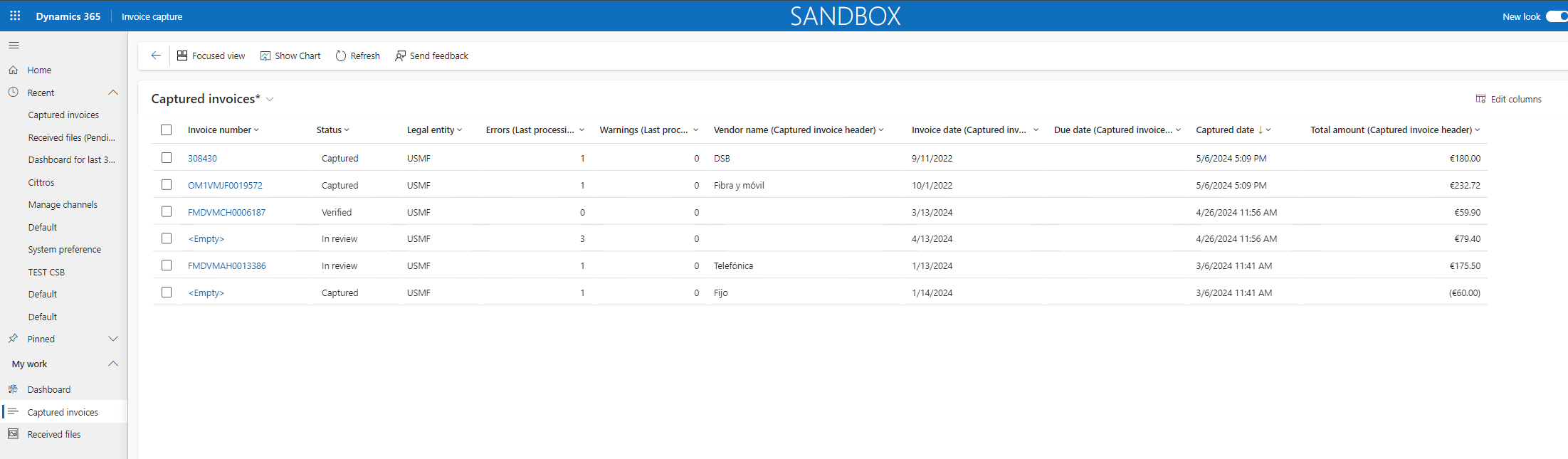1568x459 pixels.
Task: Select the checkbox of the Fijo row
Action: [x=167, y=292]
